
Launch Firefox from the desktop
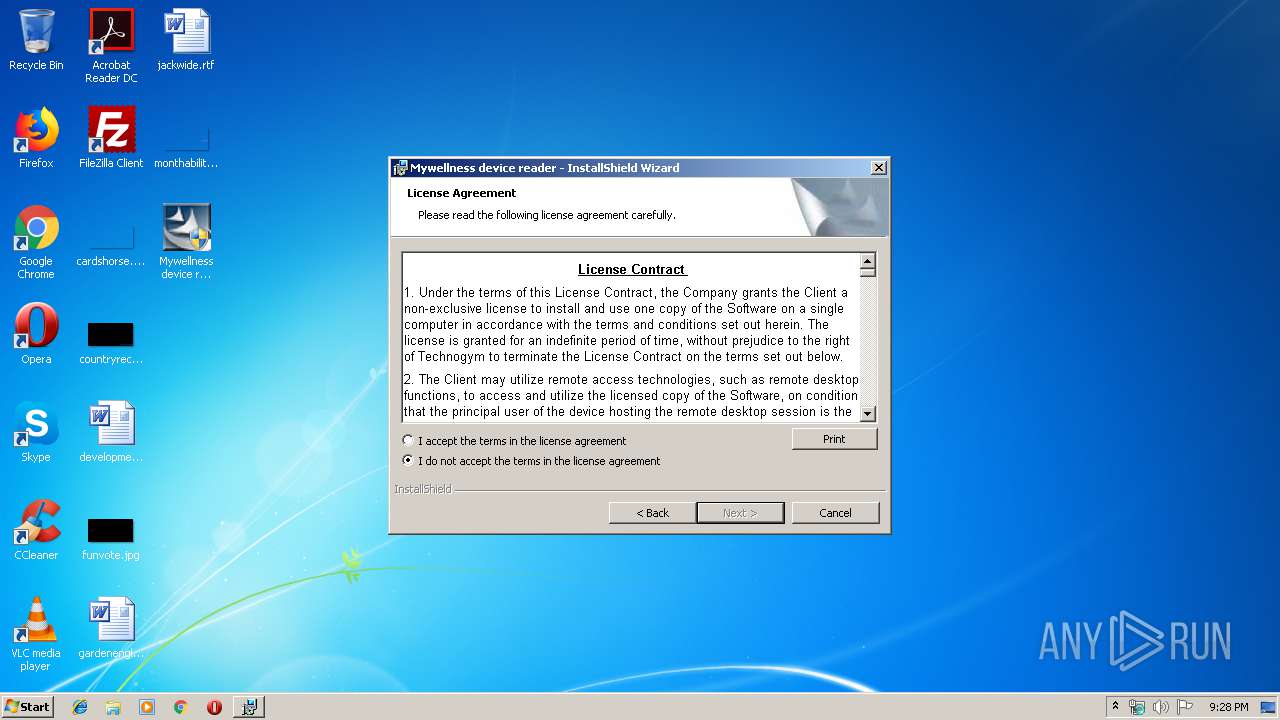(x=36, y=138)
